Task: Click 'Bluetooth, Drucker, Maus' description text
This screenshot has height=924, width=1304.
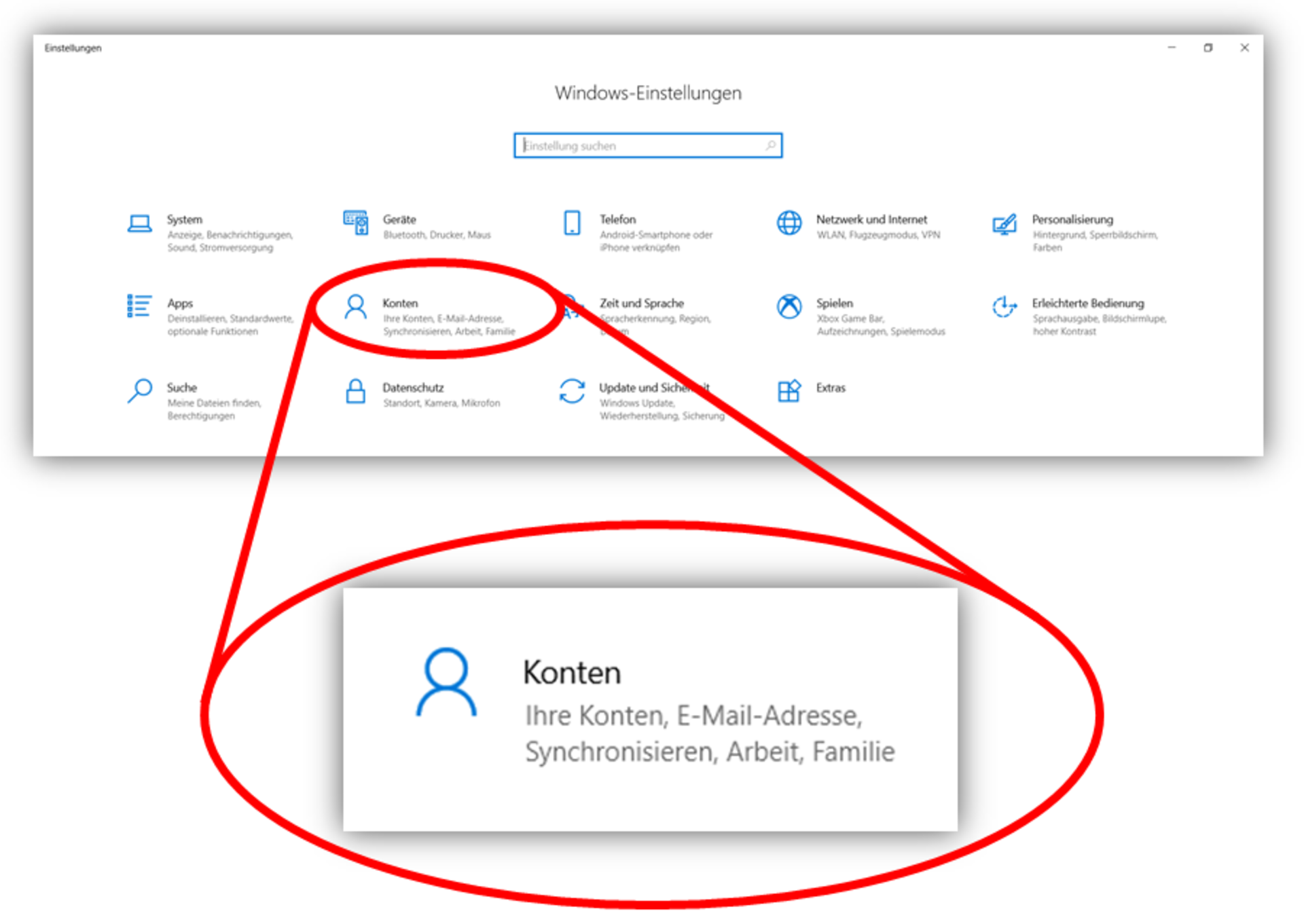Action: tap(437, 235)
